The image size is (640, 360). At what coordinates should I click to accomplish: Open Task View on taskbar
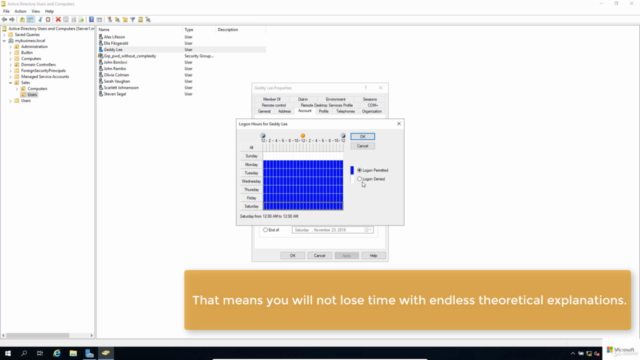click(x=40, y=353)
